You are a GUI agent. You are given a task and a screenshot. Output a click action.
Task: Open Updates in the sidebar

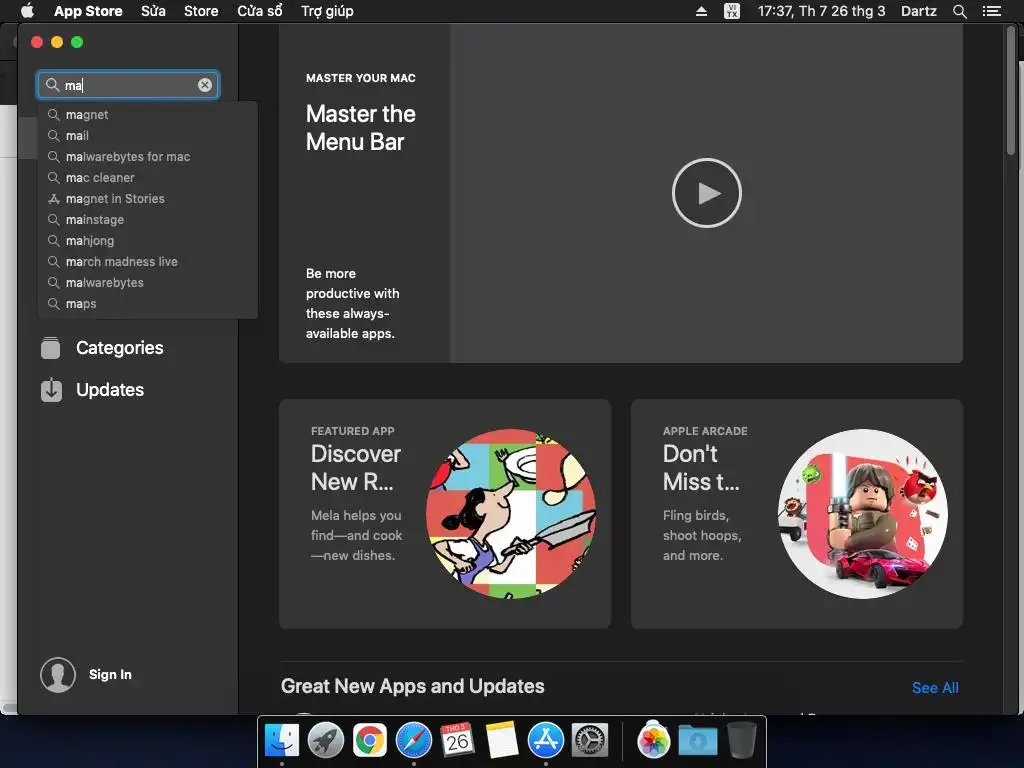(x=110, y=390)
